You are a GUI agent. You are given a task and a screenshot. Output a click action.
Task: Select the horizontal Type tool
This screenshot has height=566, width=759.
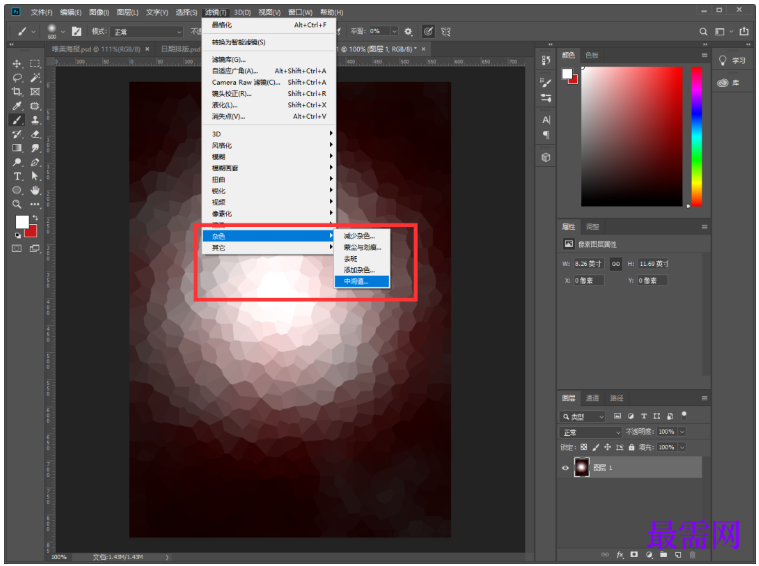click(x=17, y=176)
